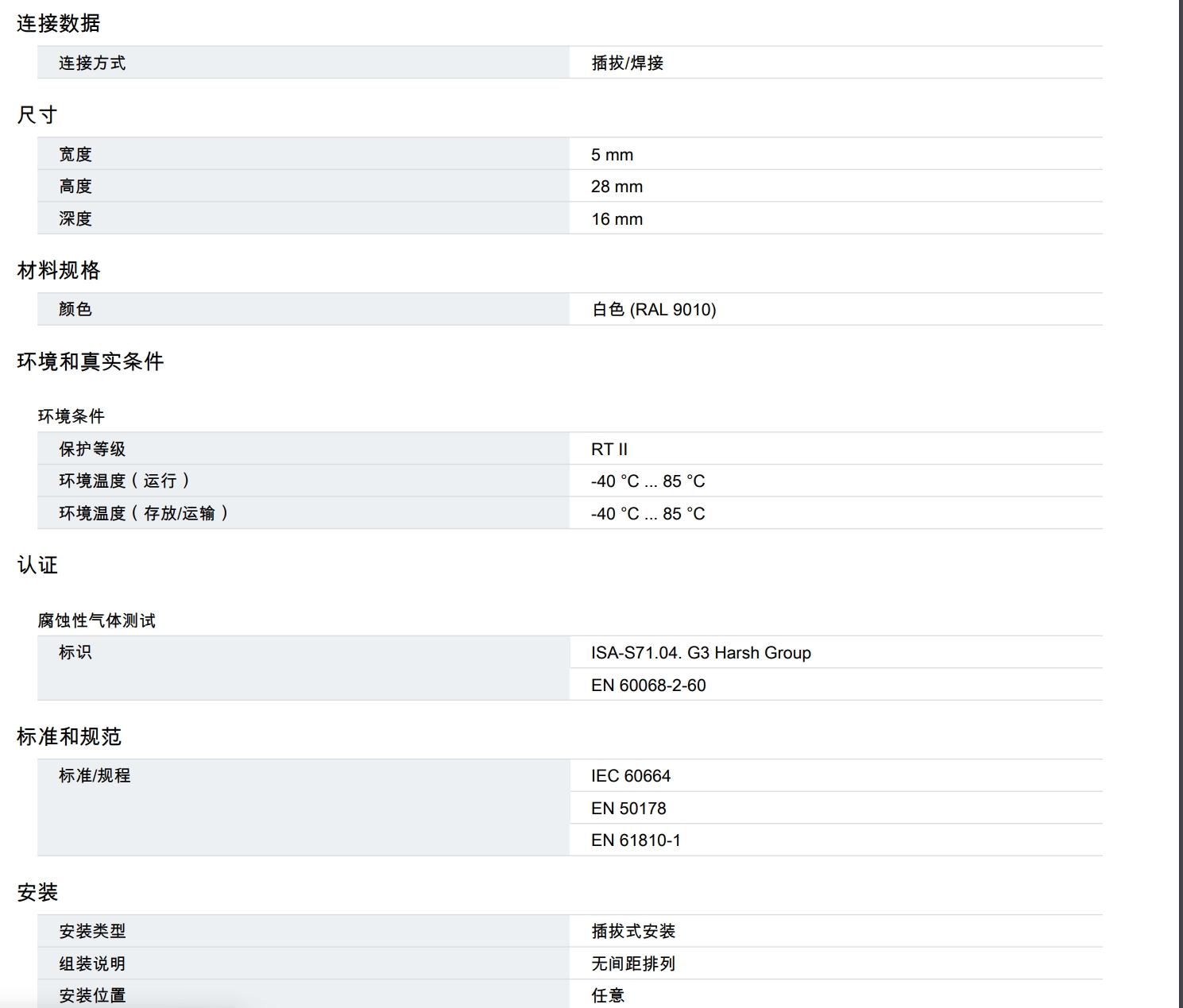Select the 白色 (RAL 9010) color value

(653, 310)
